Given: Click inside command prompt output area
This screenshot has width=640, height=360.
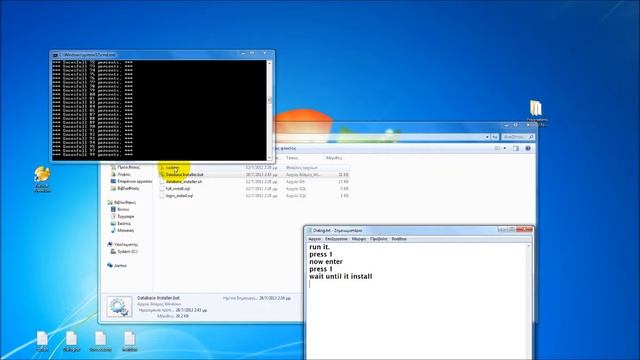Looking at the screenshot, I should pyautogui.click(x=159, y=110).
